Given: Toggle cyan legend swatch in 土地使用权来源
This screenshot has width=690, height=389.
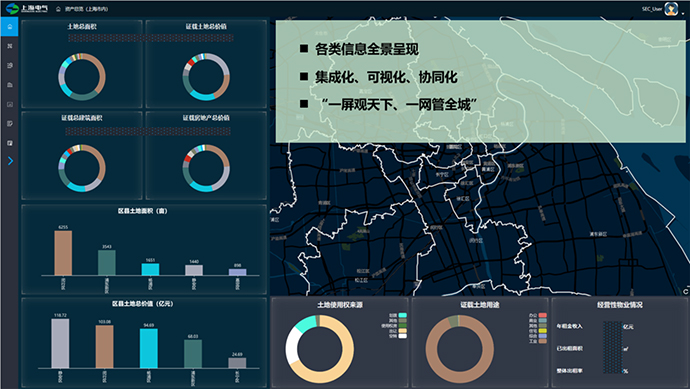Looking at the screenshot, I should click(x=402, y=315).
